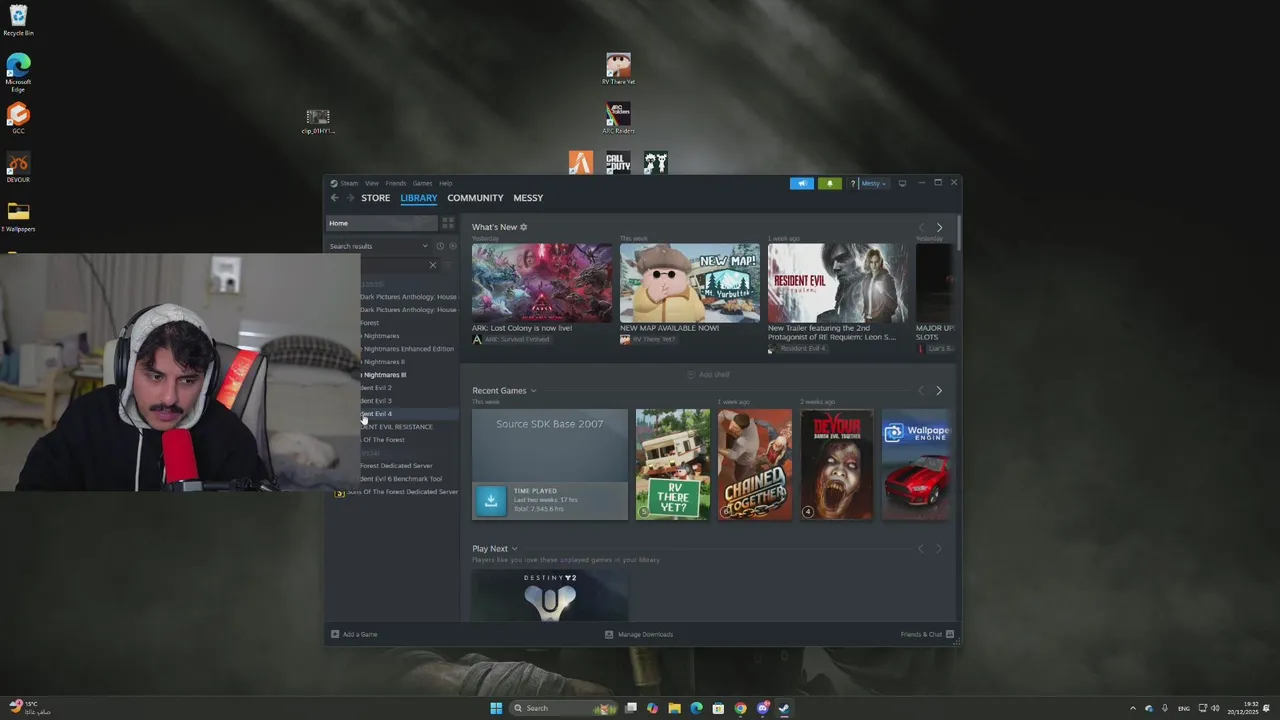Open the Help menu

(x=446, y=183)
